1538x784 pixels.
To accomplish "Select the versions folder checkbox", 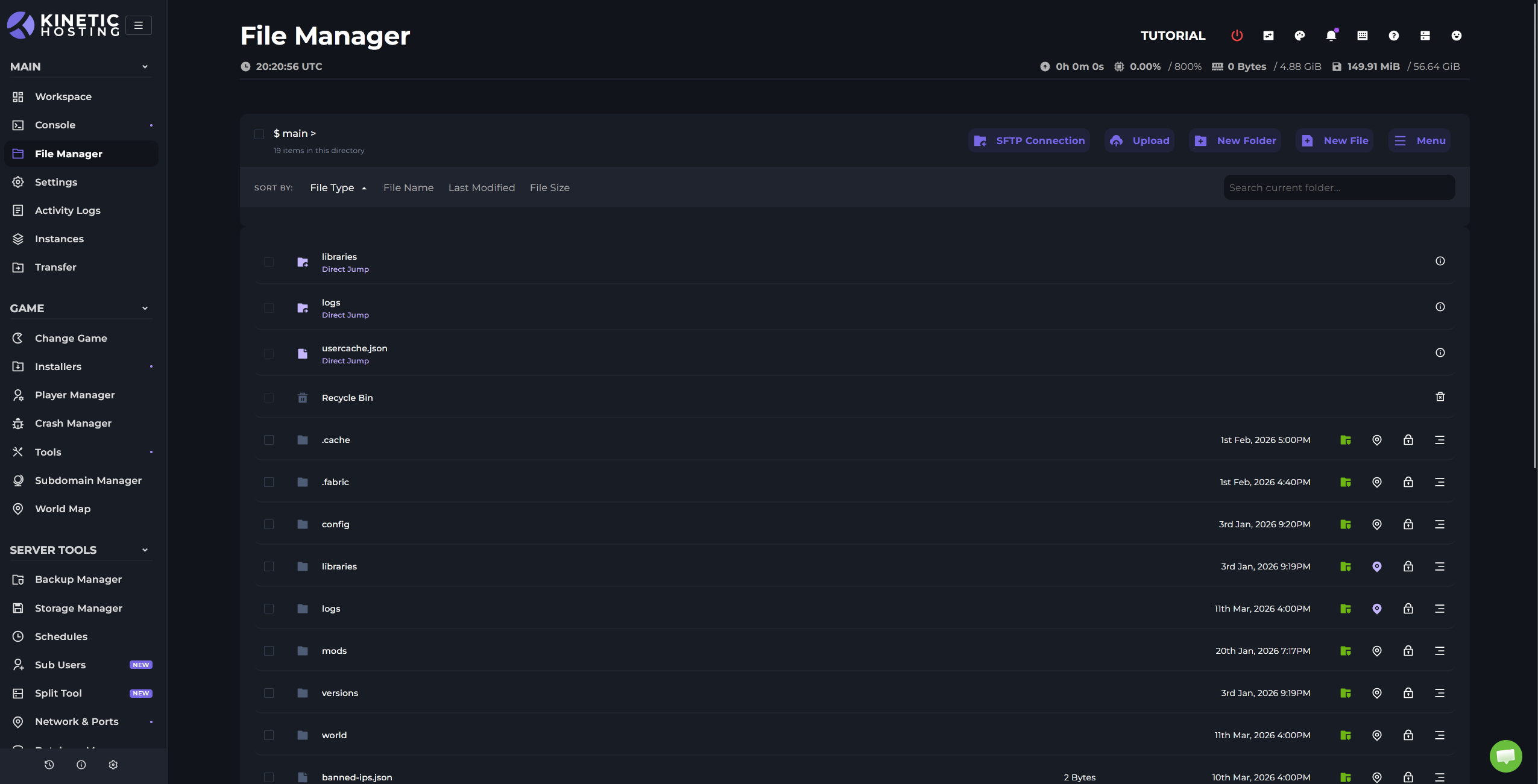I will point(269,693).
